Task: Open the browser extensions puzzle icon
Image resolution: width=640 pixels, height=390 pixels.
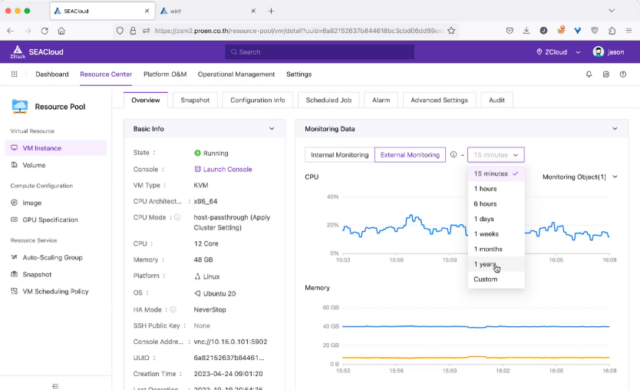Action: point(612,31)
